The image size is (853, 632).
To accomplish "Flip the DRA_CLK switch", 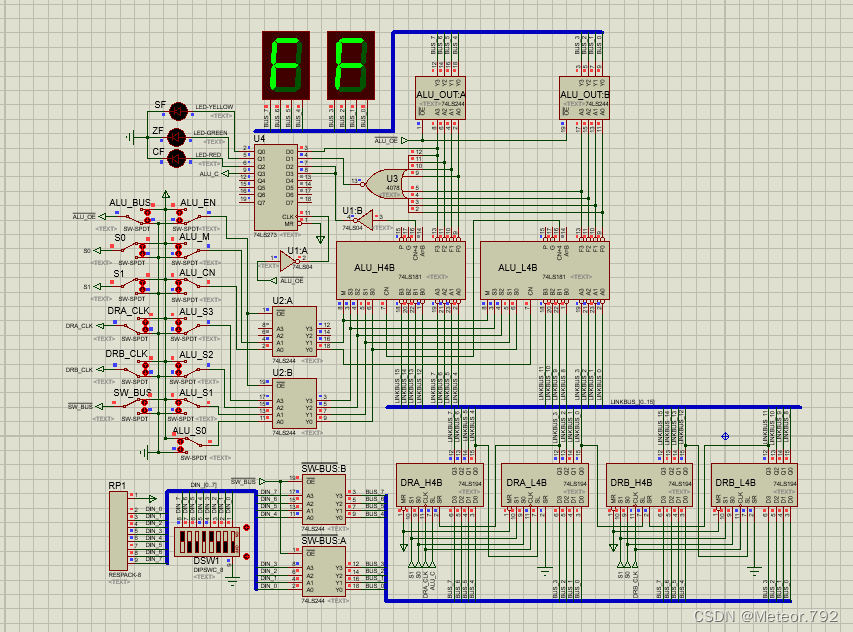I will click(x=138, y=326).
